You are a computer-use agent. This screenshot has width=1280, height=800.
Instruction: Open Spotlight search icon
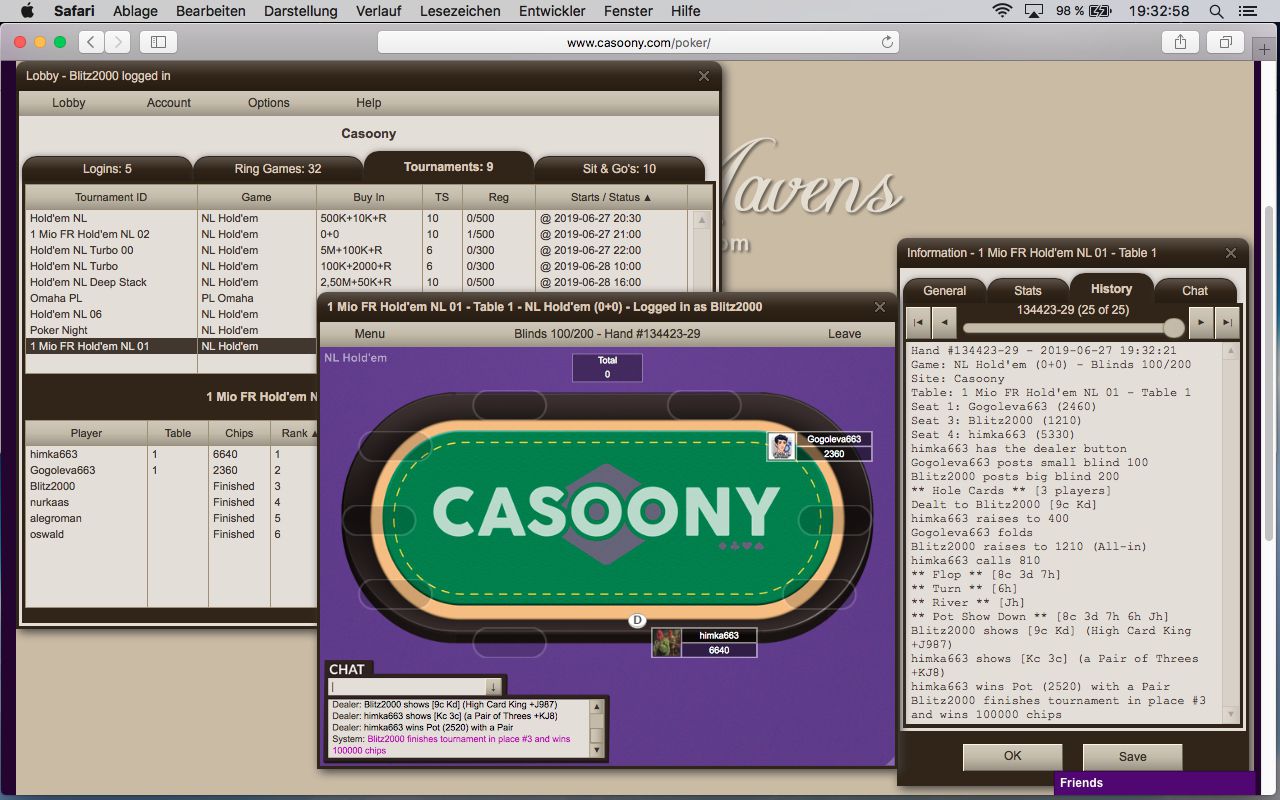[x=1216, y=11]
